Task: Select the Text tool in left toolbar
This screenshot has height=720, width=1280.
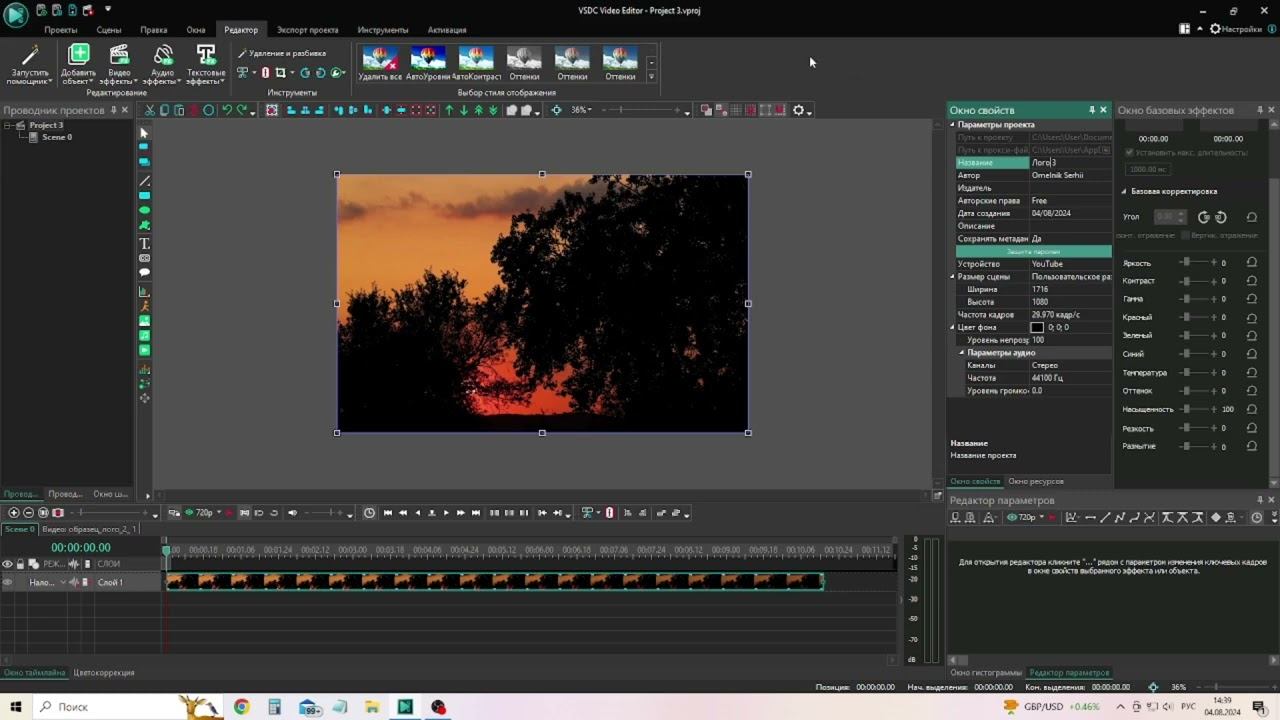Action: (x=144, y=243)
